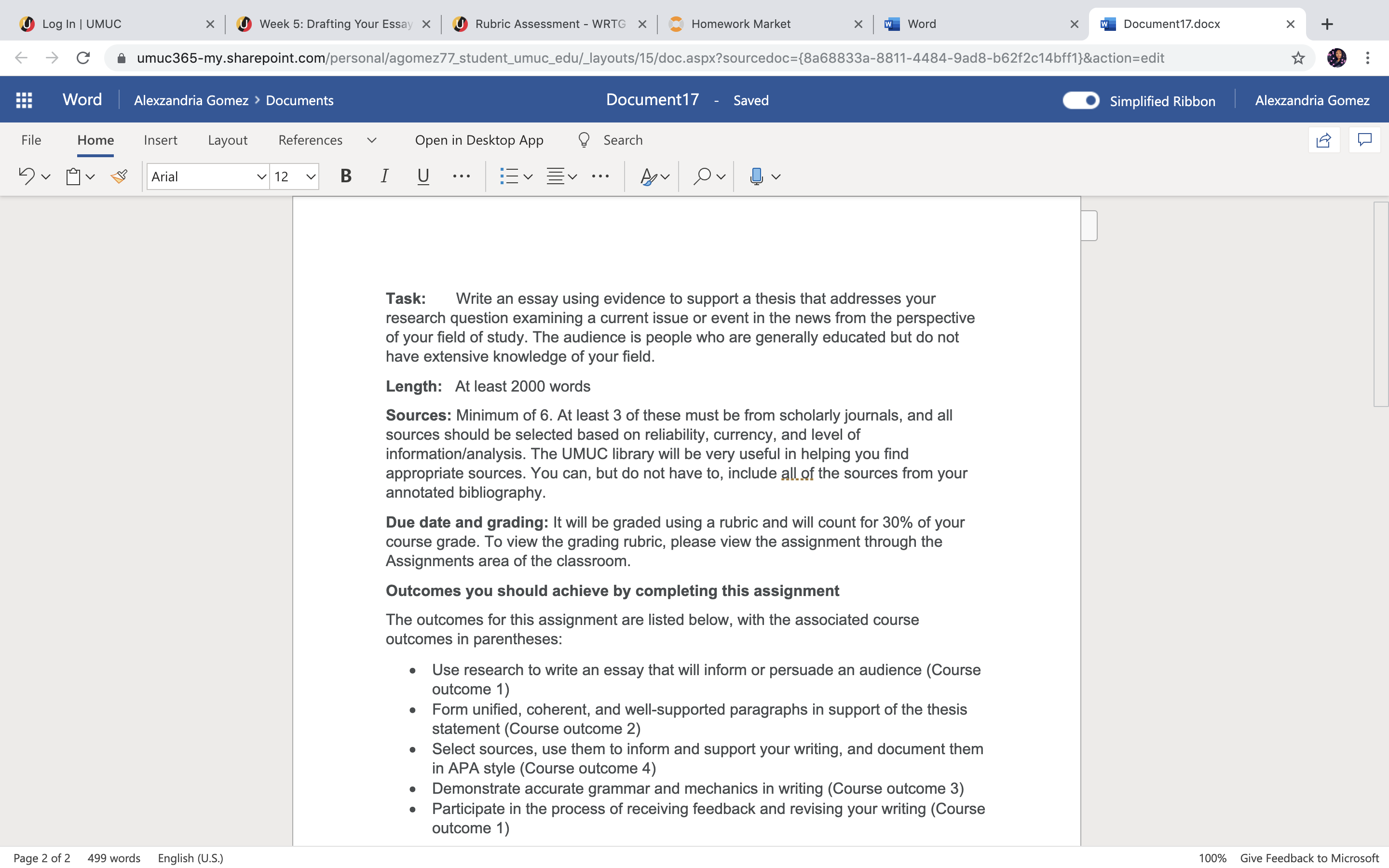Expand the bullets list dropdown arrow

pos(528,177)
